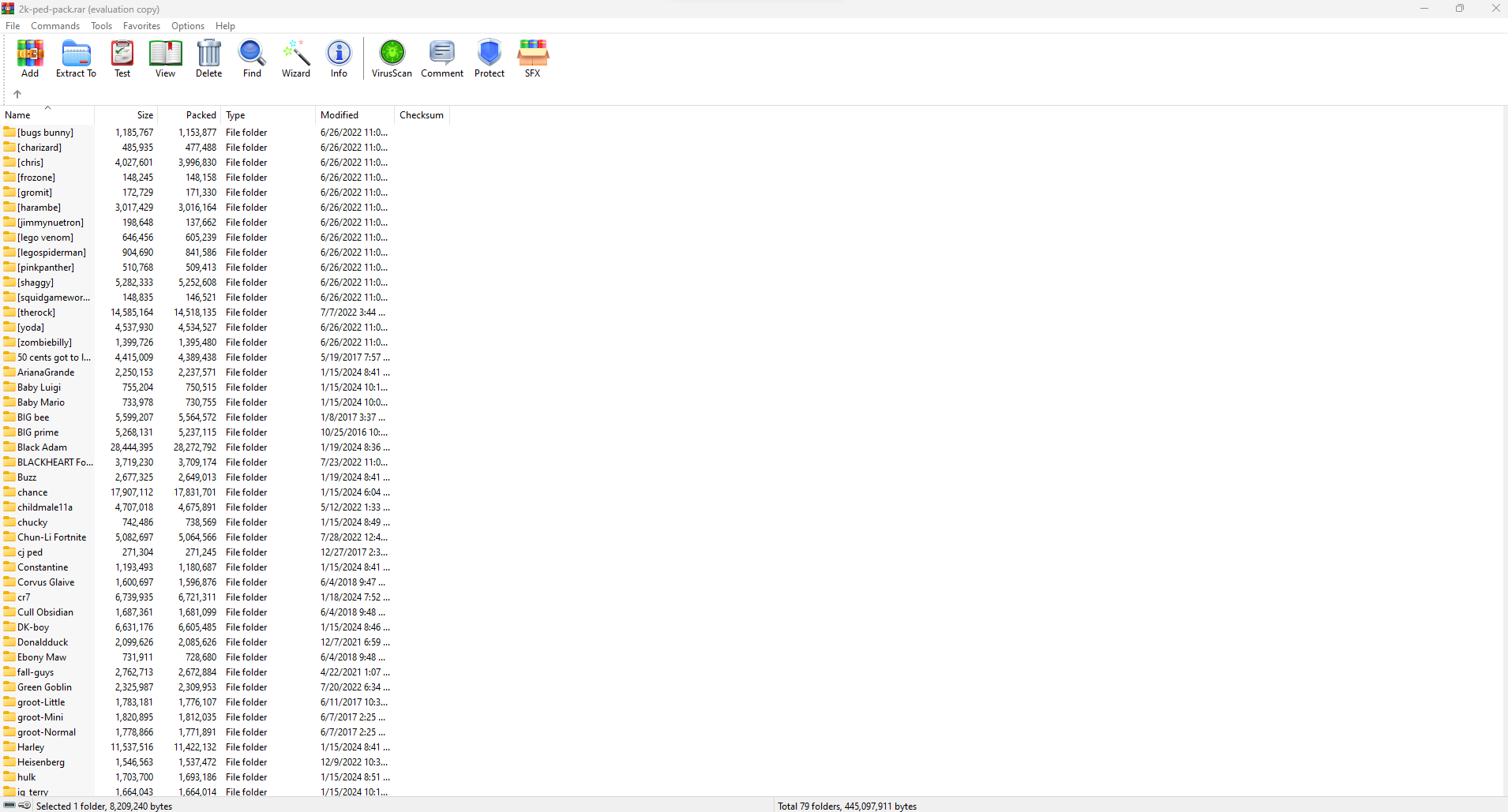
Task: Select the [jimmynuetron] folder name
Action: 51,223
